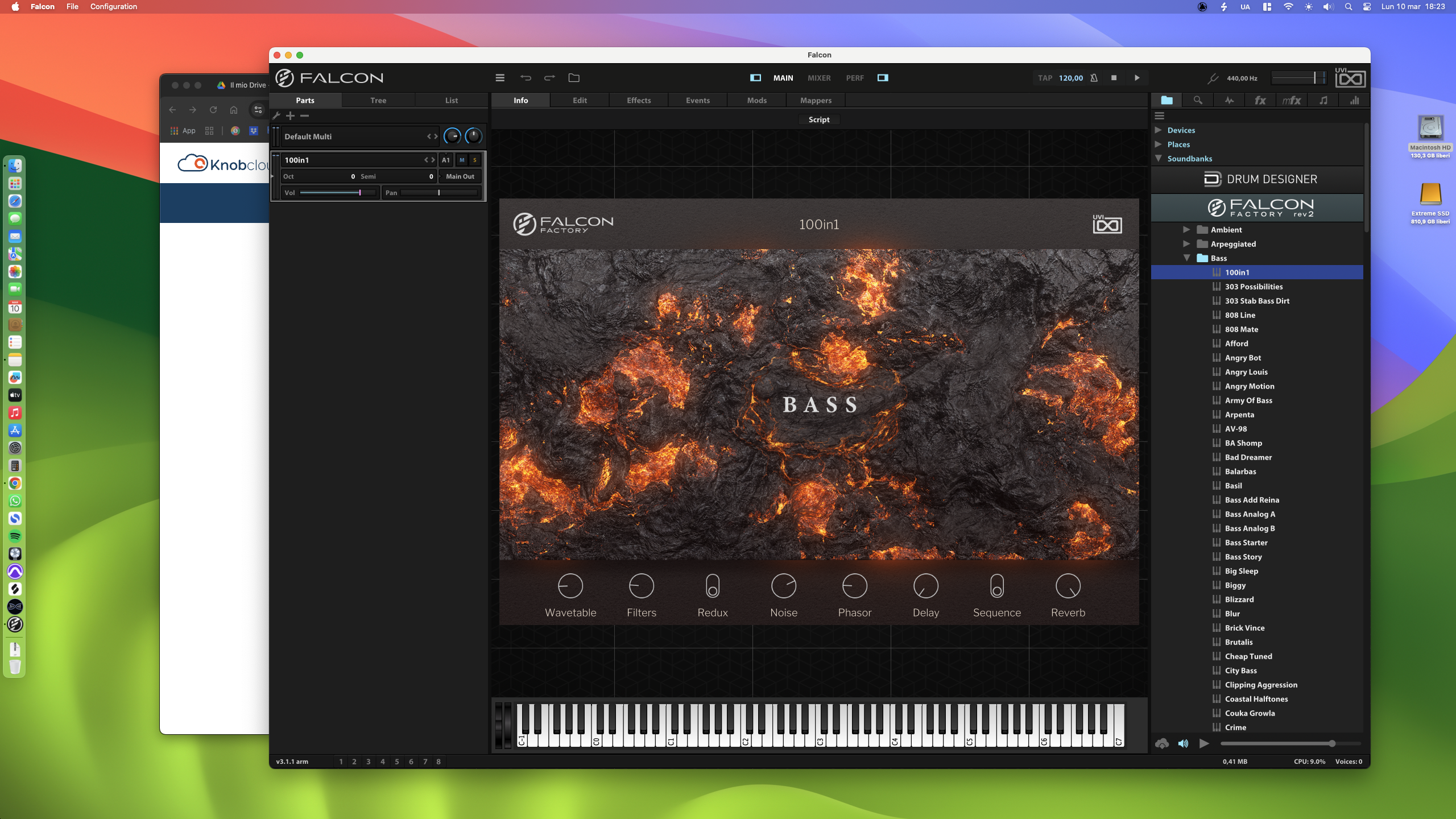Click the browser preview play button
1456x819 pixels.
(x=1204, y=743)
